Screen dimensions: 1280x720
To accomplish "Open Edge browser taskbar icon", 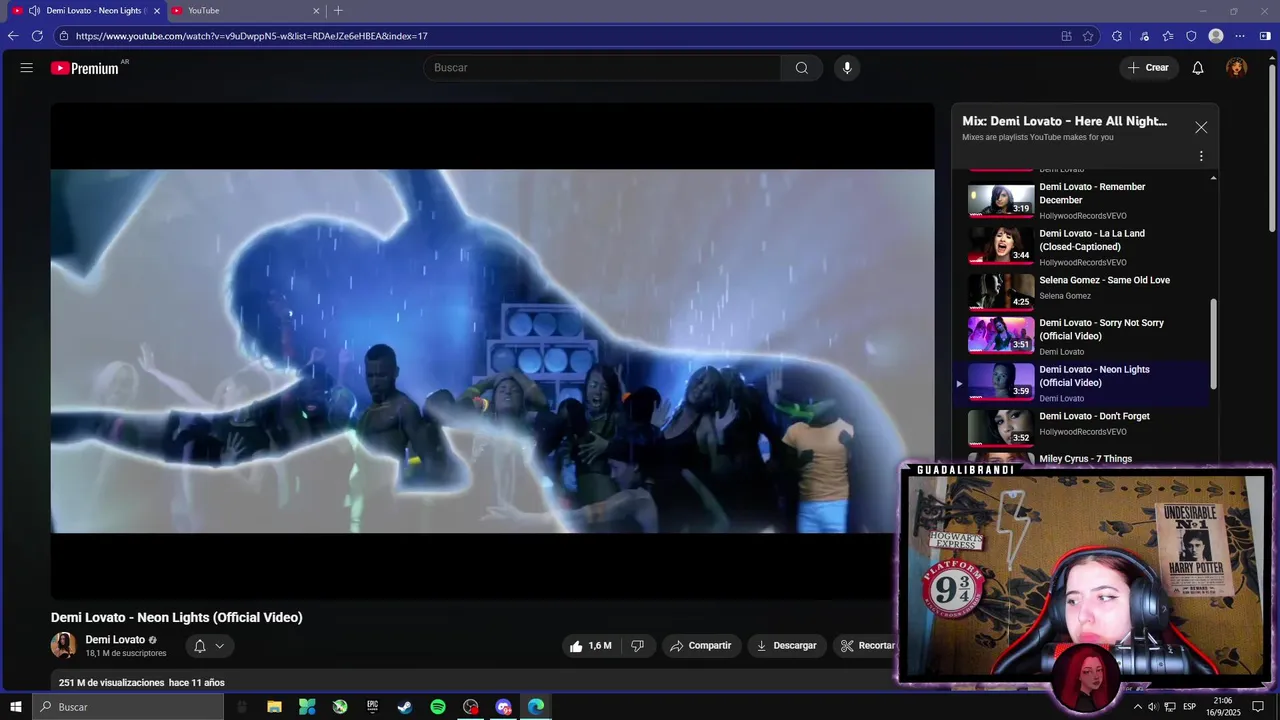I will (x=536, y=707).
